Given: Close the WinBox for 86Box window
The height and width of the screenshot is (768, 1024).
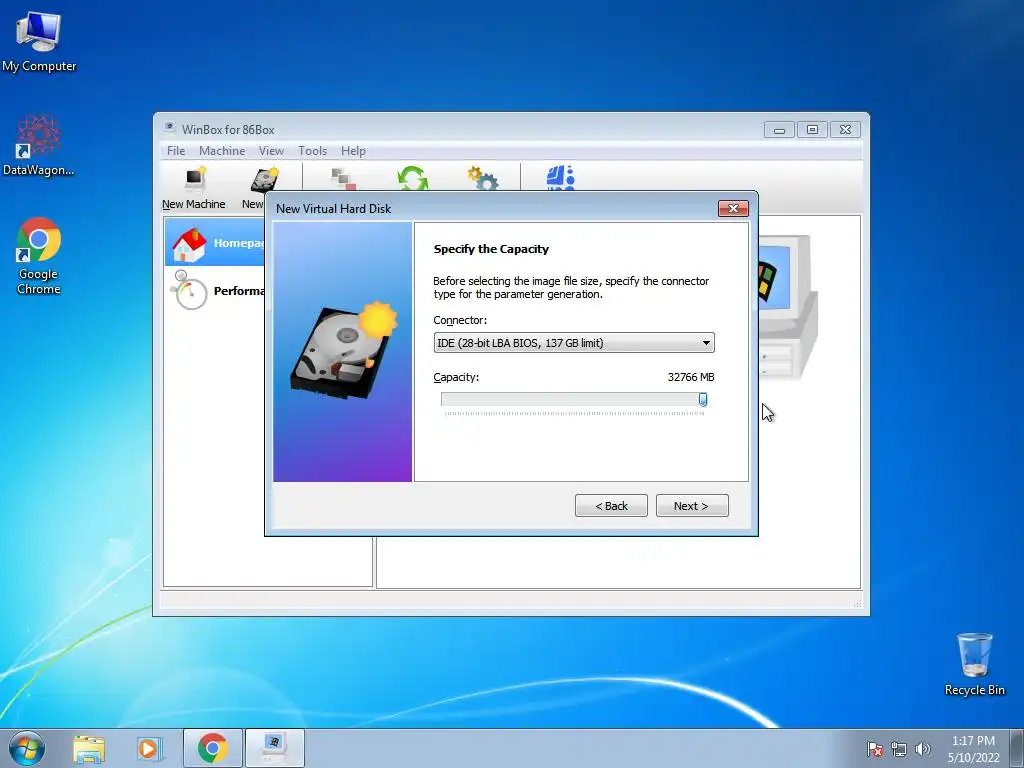Looking at the screenshot, I should tap(845, 130).
